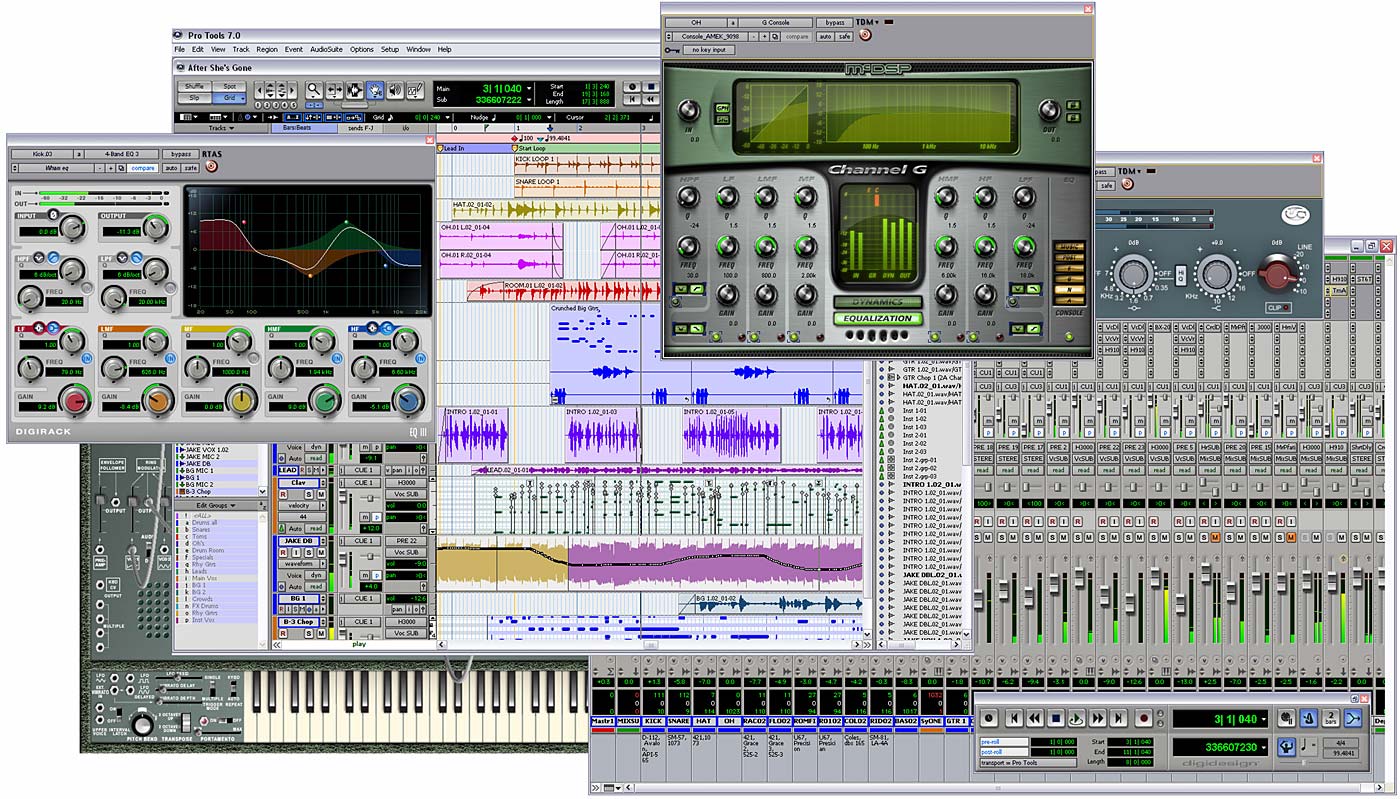Image resolution: width=1400 pixels, height=799 pixels.
Task: Click the EQ 3 OUTPUT gain value field
Action: (x=122, y=232)
